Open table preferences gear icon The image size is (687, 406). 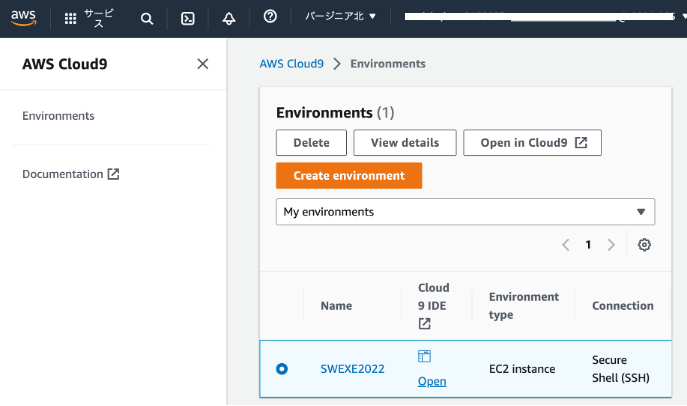point(644,245)
